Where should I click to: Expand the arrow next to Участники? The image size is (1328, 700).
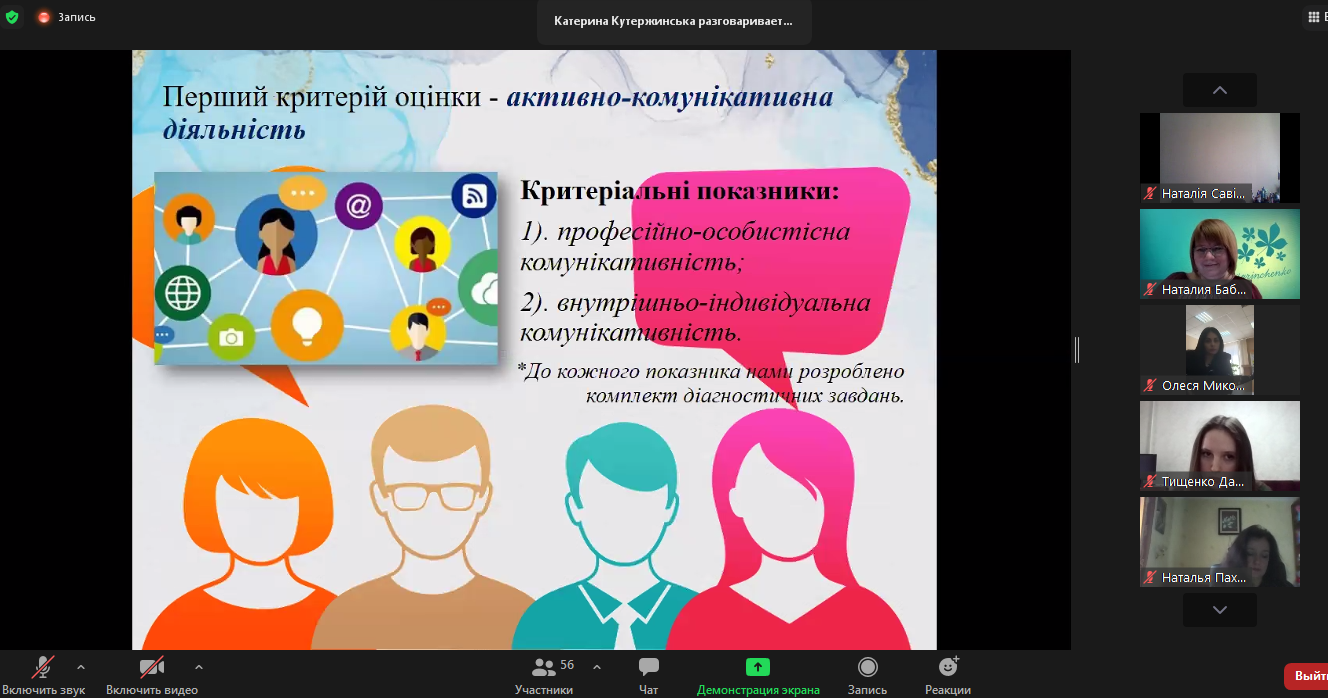597,667
